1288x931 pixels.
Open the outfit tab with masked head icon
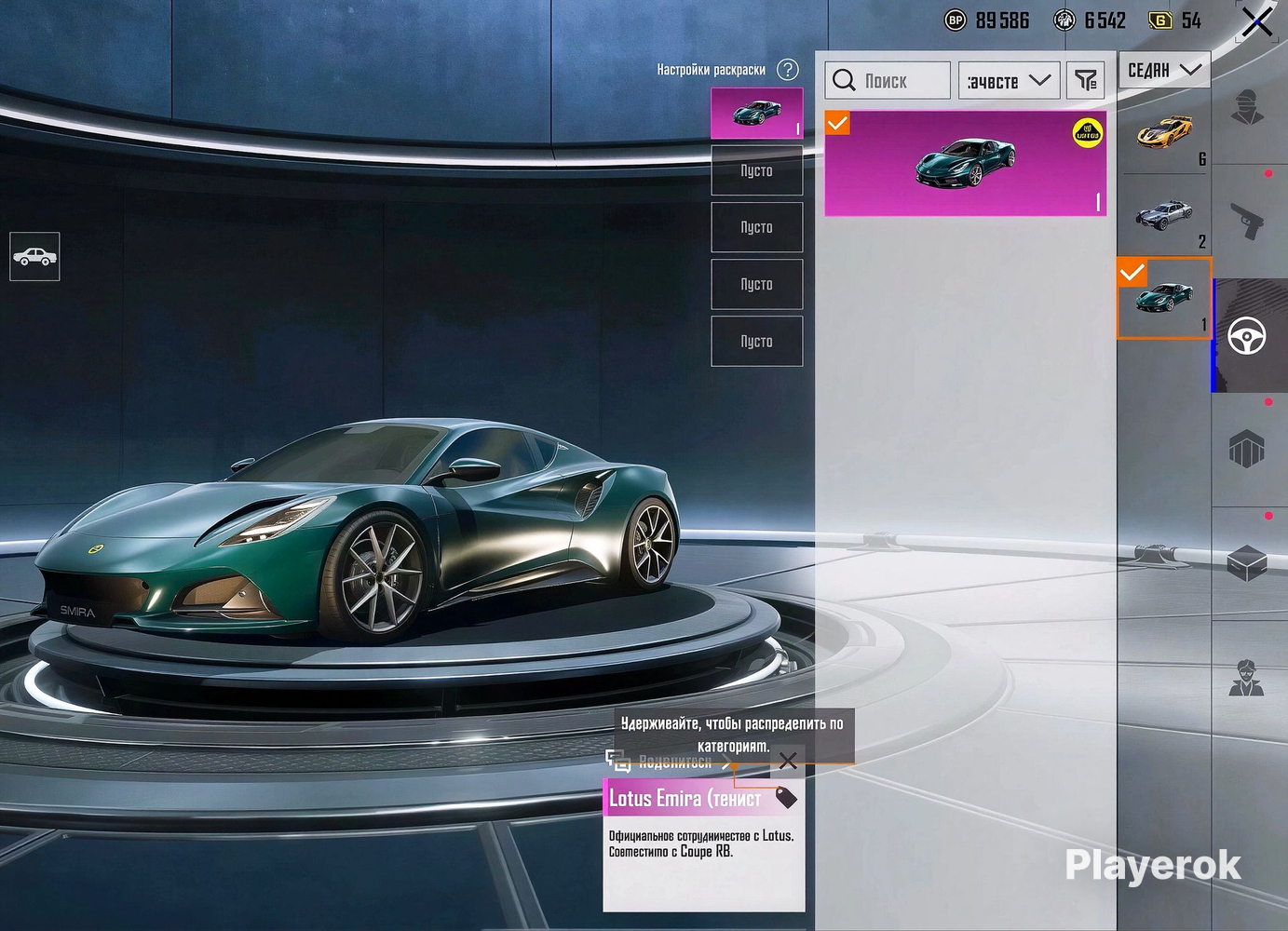pyautogui.click(x=1247, y=109)
